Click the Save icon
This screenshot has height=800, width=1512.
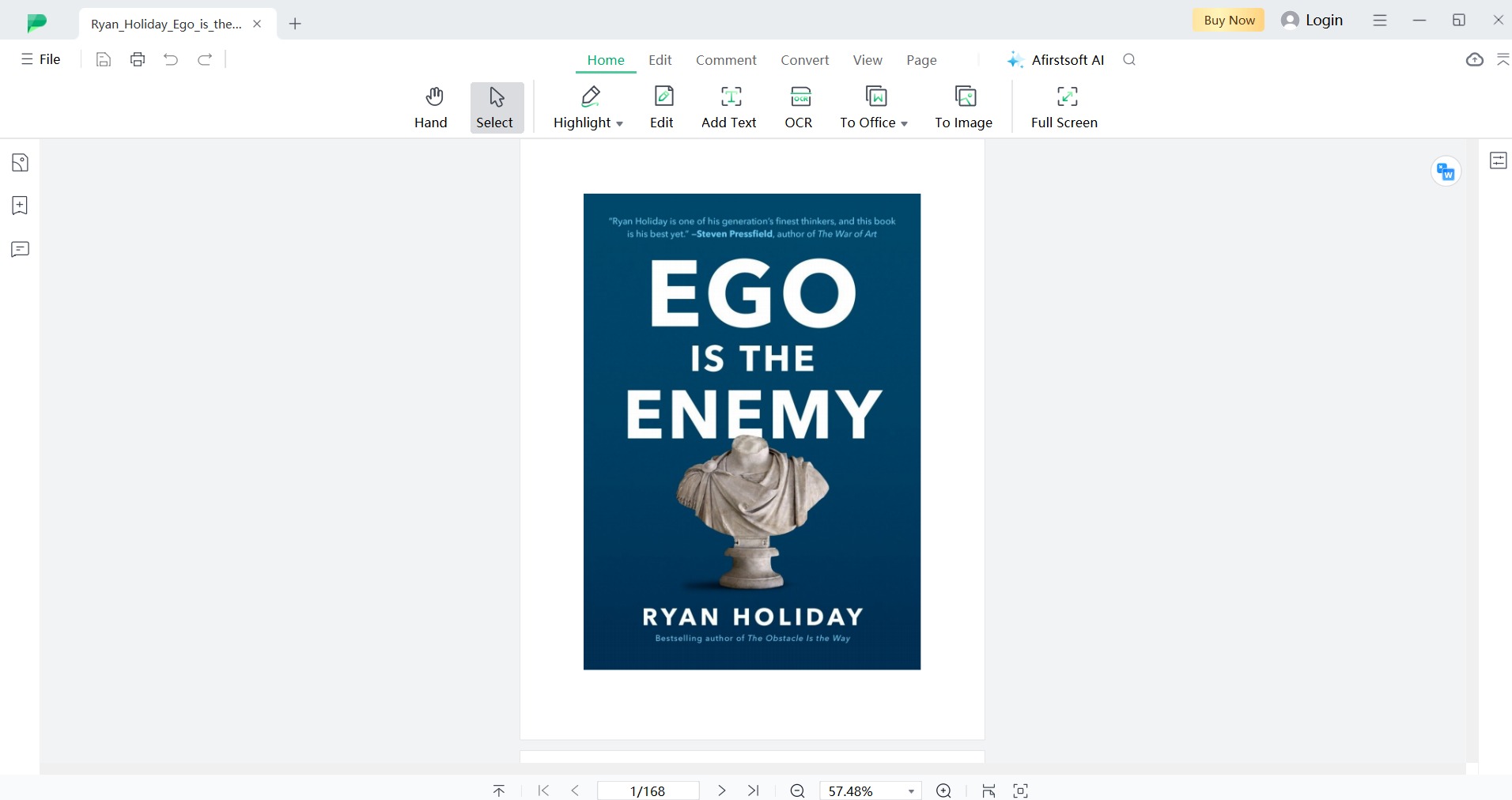104,59
